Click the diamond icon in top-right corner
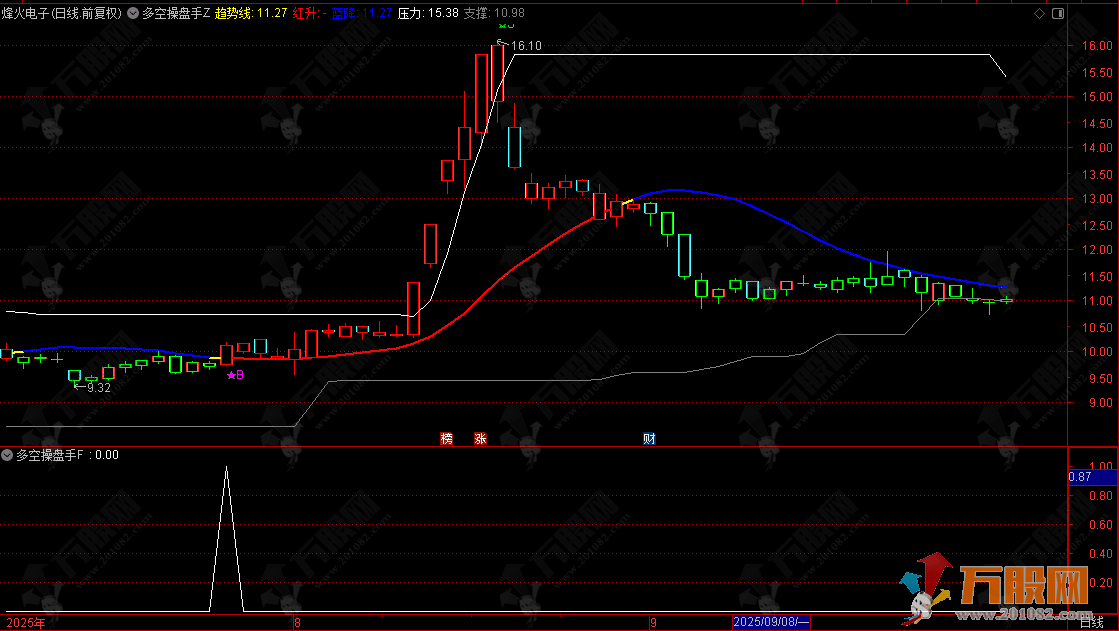The height and width of the screenshot is (631, 1119). pyautogui.click(x=1039, y=13)
